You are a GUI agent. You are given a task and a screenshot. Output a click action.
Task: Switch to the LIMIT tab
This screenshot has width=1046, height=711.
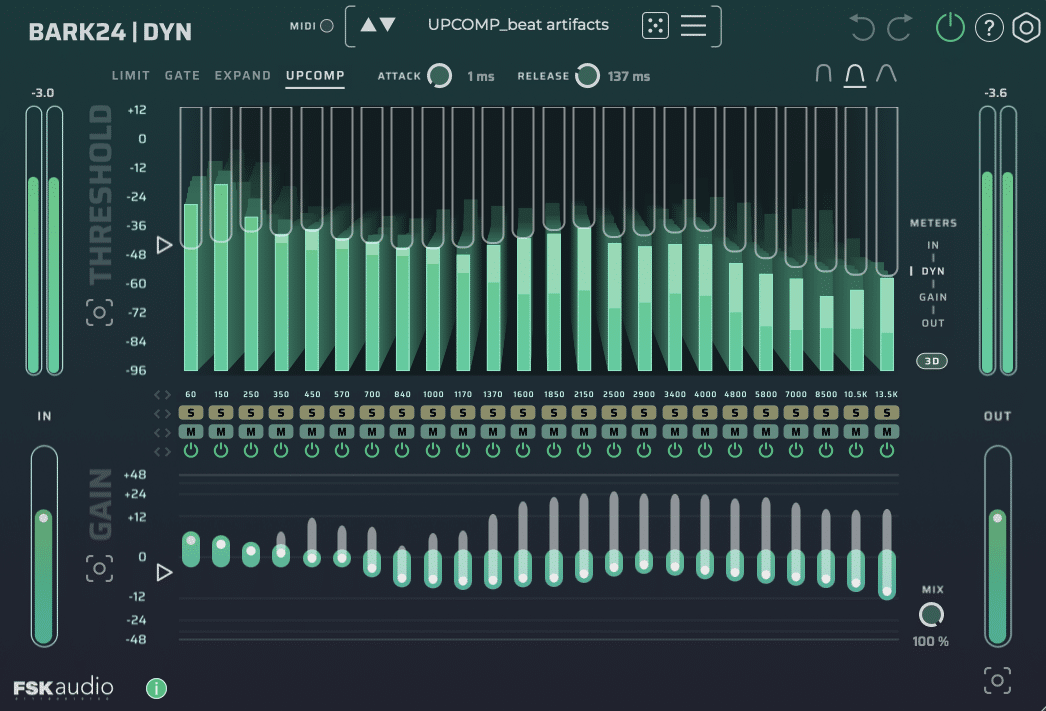coord(130,74)
